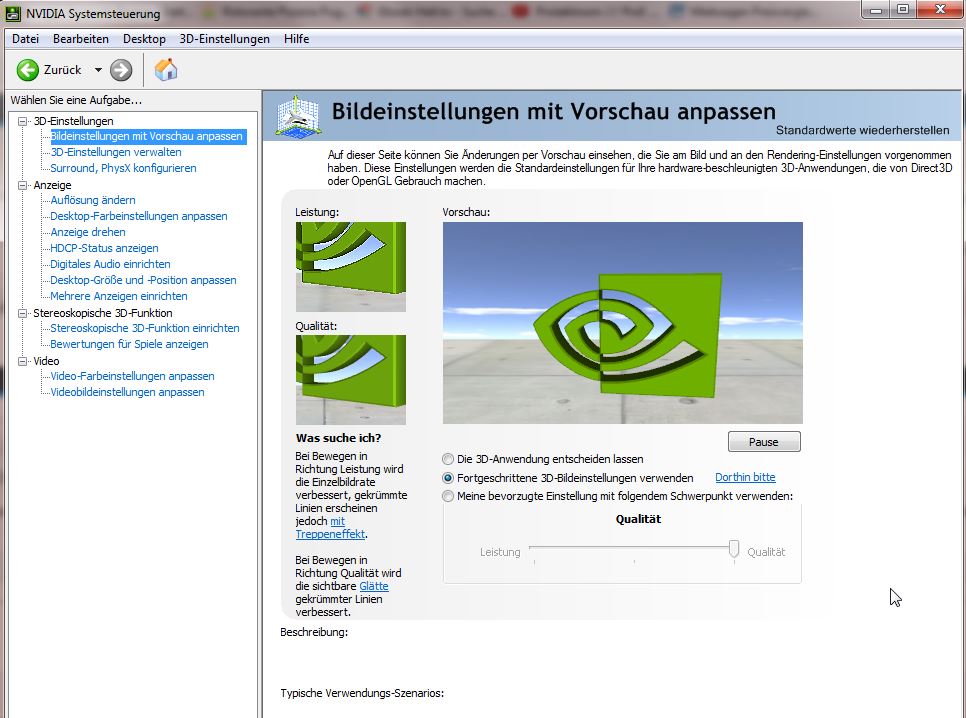The image size is (966, 718).
Task: Maximize the NVIDIA Systemsteuerung window
Action: (x=903, y=9)
